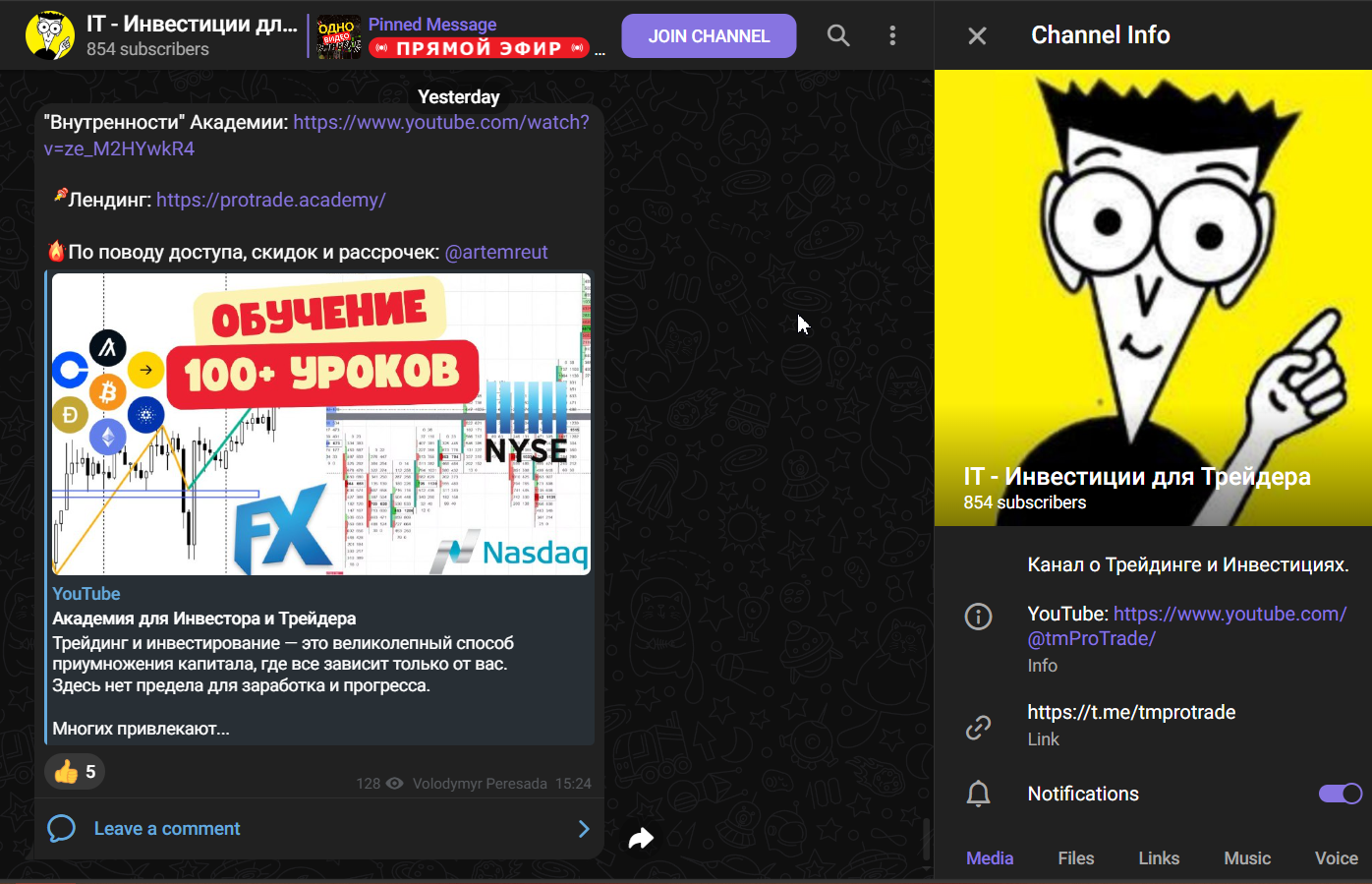Open the channel avatar in header

[50, 36]
